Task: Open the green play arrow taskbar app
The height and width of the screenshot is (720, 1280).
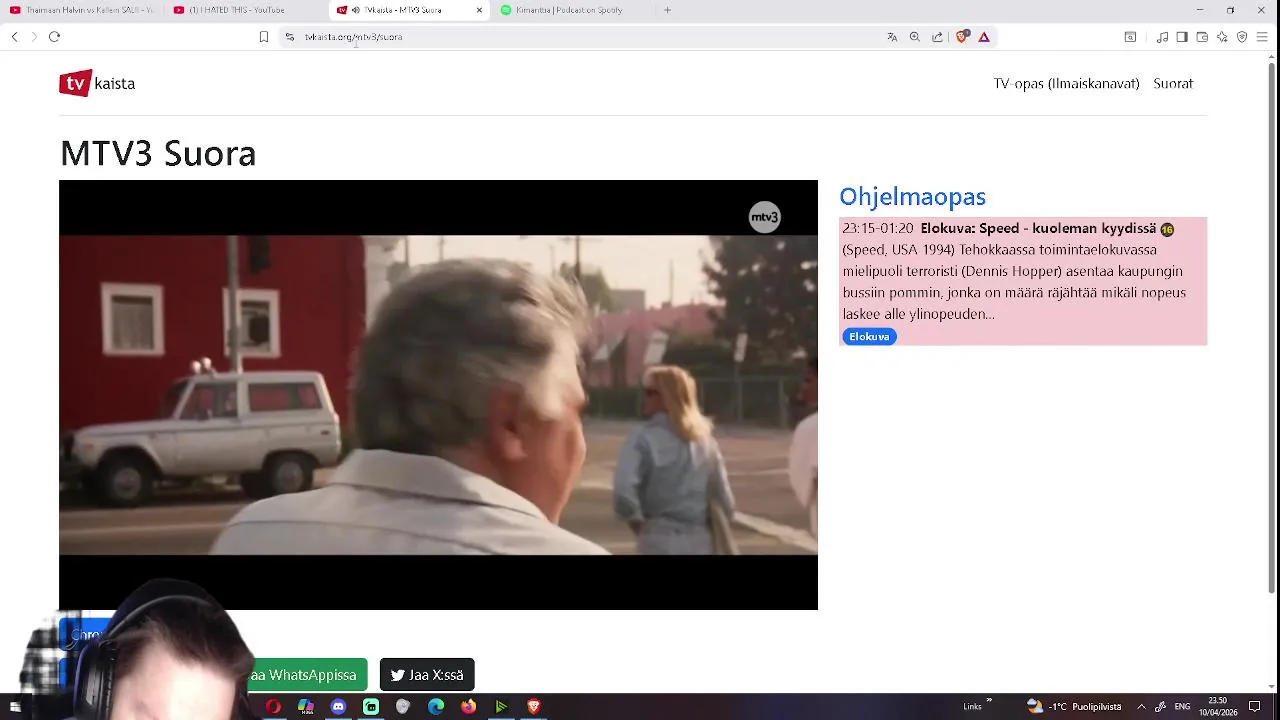Action: click(501, 707)
